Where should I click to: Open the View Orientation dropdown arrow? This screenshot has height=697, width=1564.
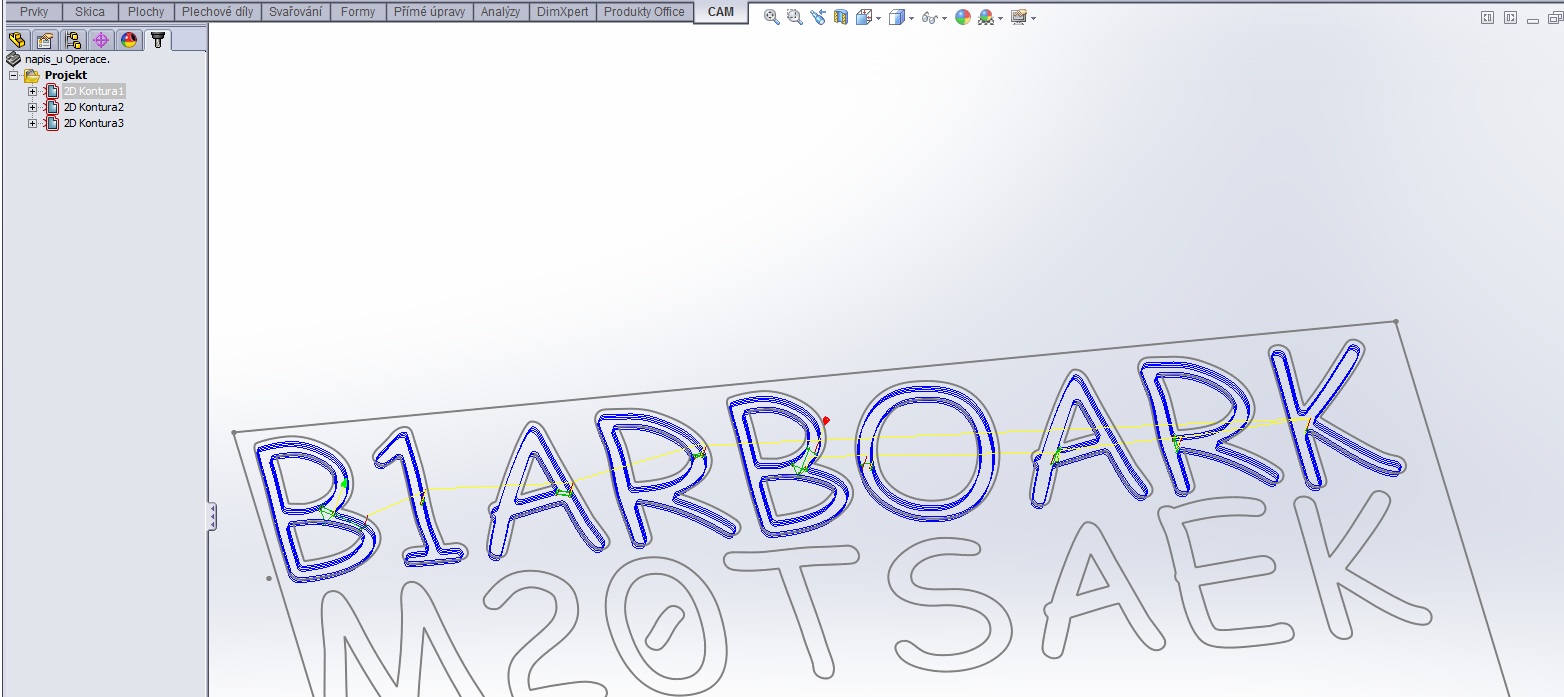(878, 18)
